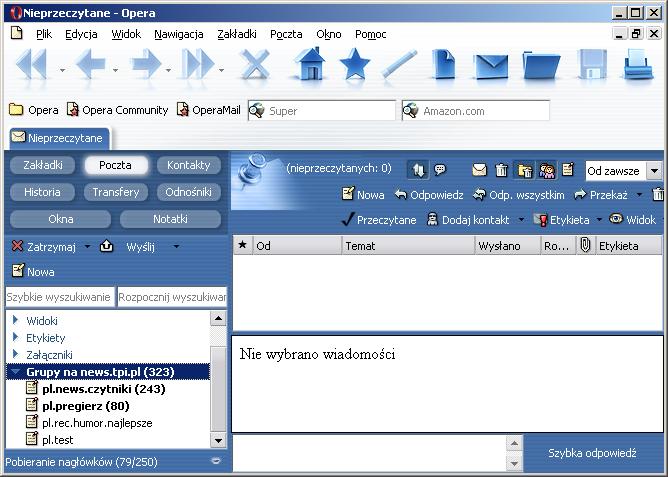Click the Odpowiedz reply button

click(x=429, y=195)
